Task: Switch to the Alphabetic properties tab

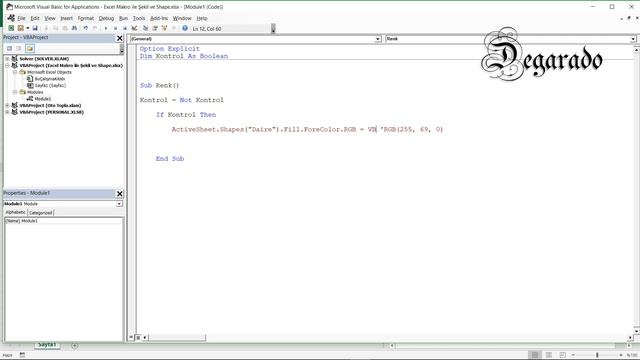Action: 16,212
